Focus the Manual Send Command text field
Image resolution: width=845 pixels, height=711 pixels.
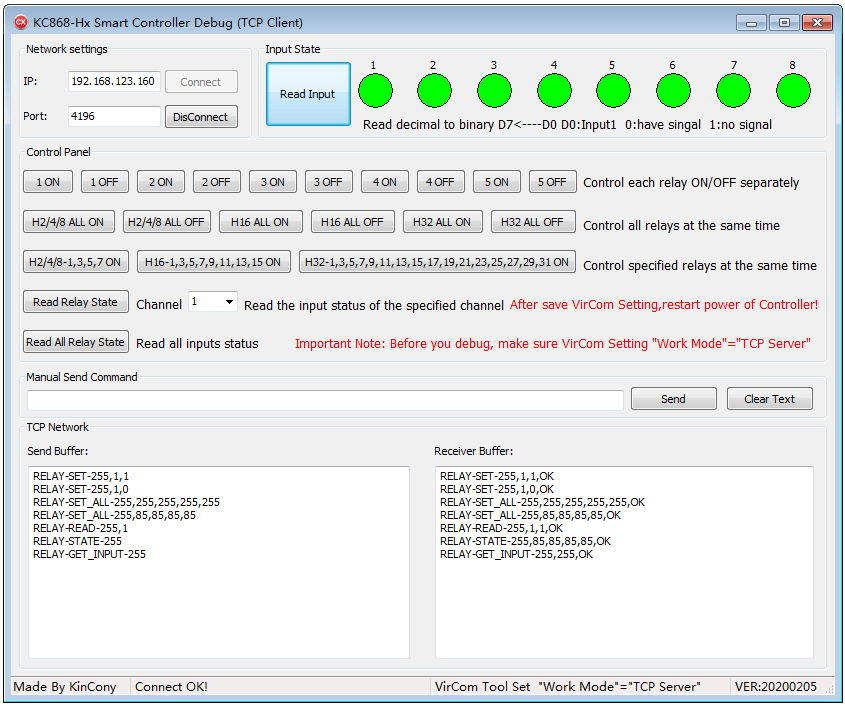[x=325, y=400]
